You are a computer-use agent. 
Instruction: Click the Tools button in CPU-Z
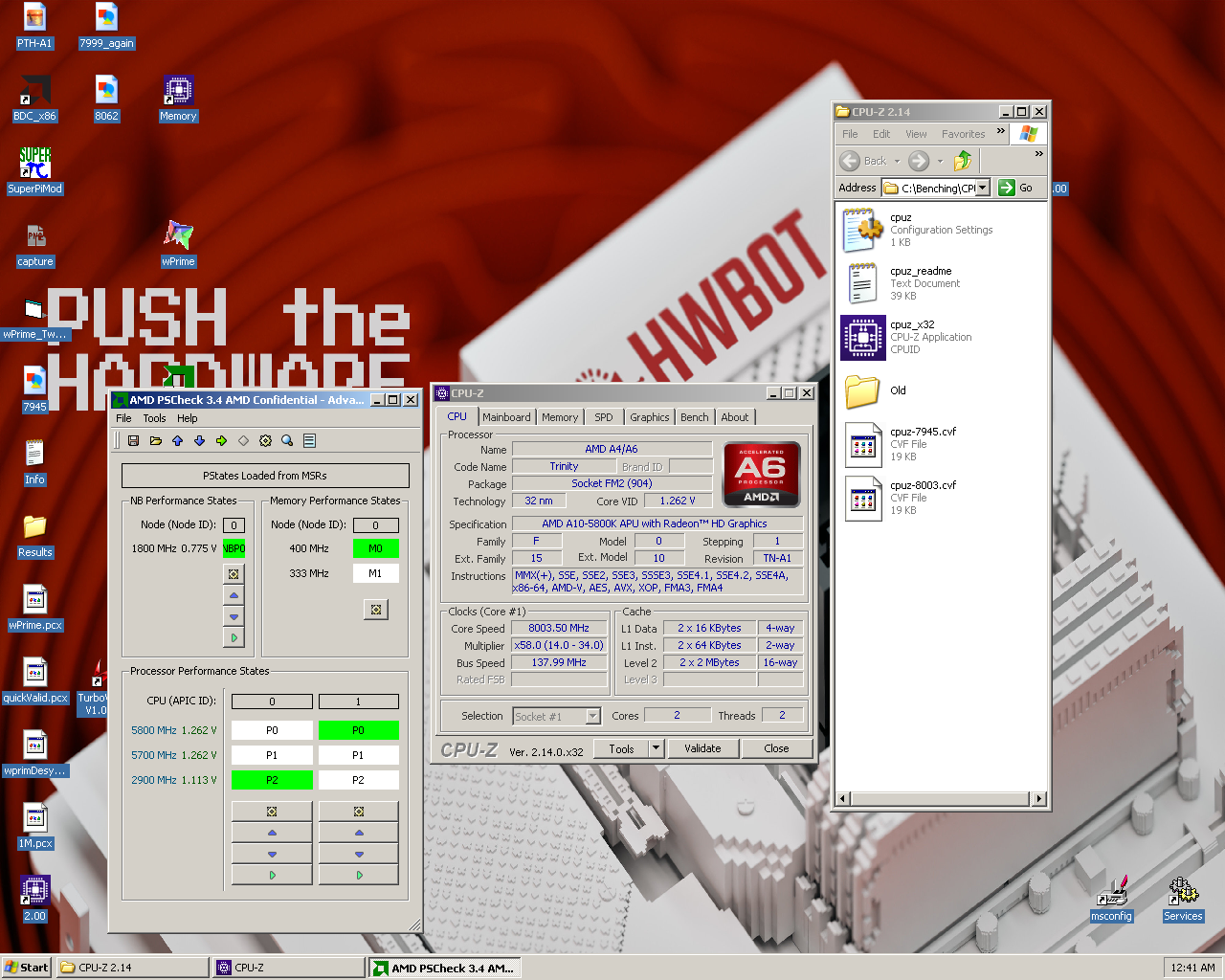click(621, 748)
